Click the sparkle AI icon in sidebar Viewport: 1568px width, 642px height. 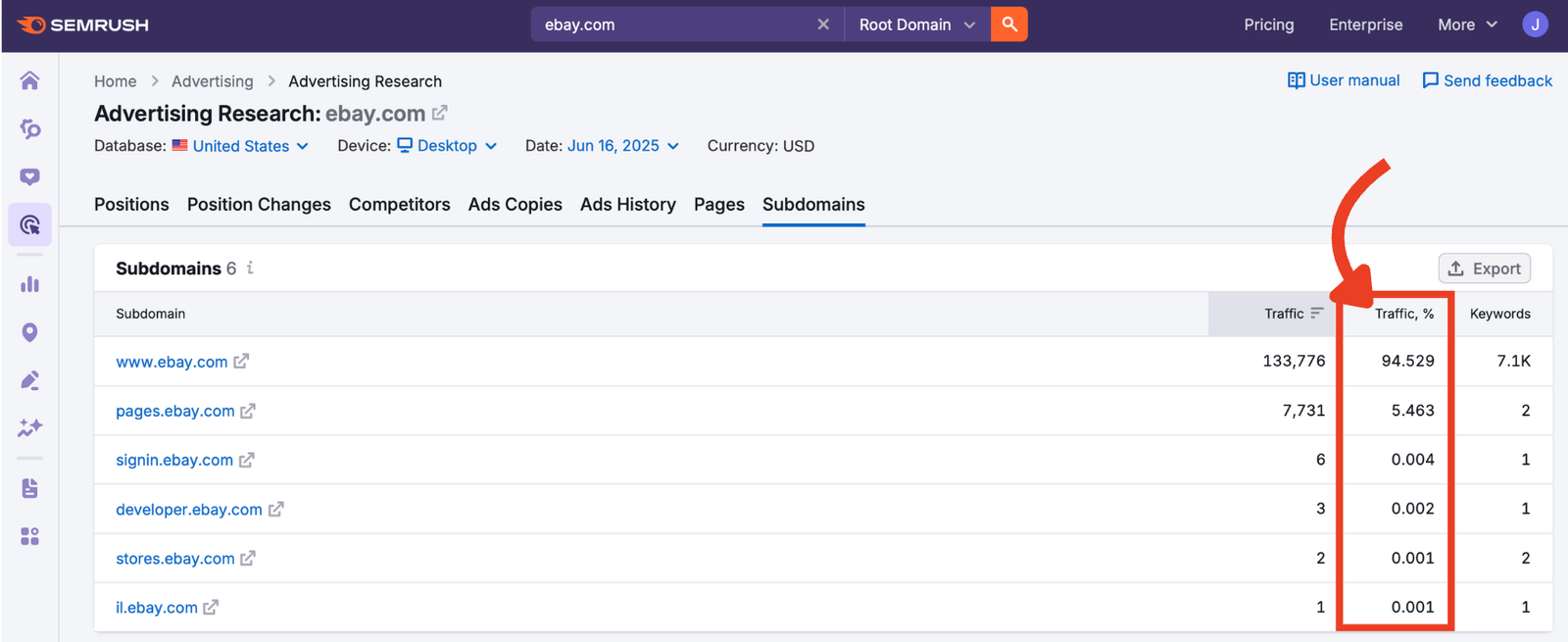(x=29, y=427)
